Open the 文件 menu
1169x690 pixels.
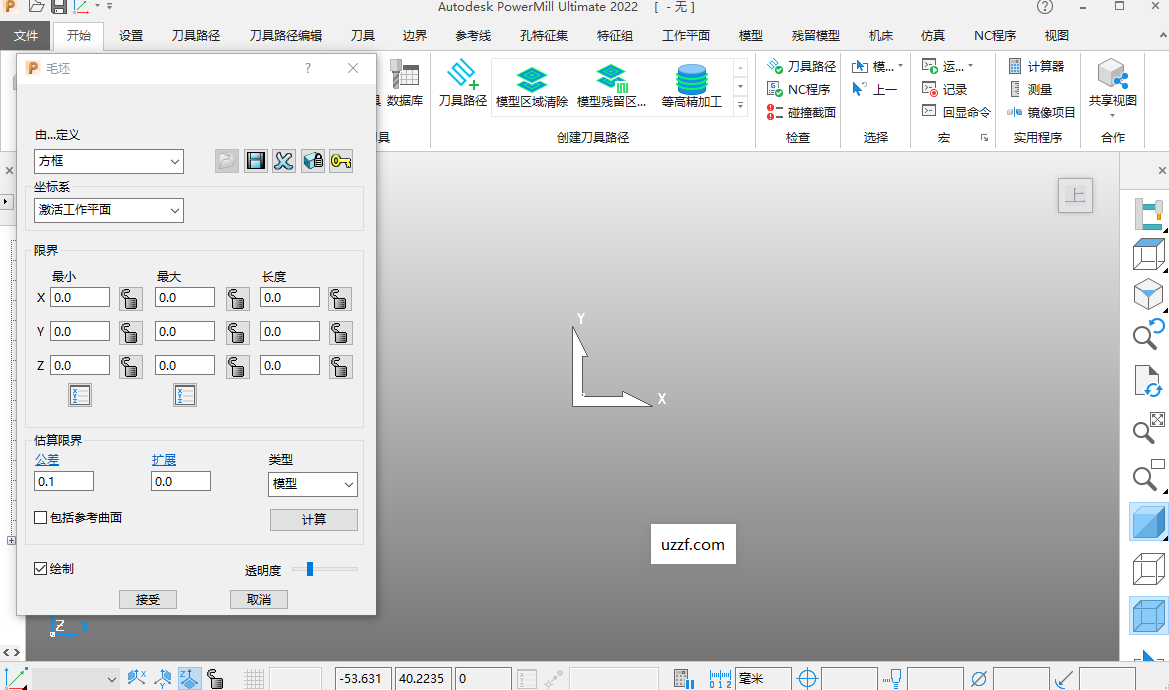coord(26,35)
